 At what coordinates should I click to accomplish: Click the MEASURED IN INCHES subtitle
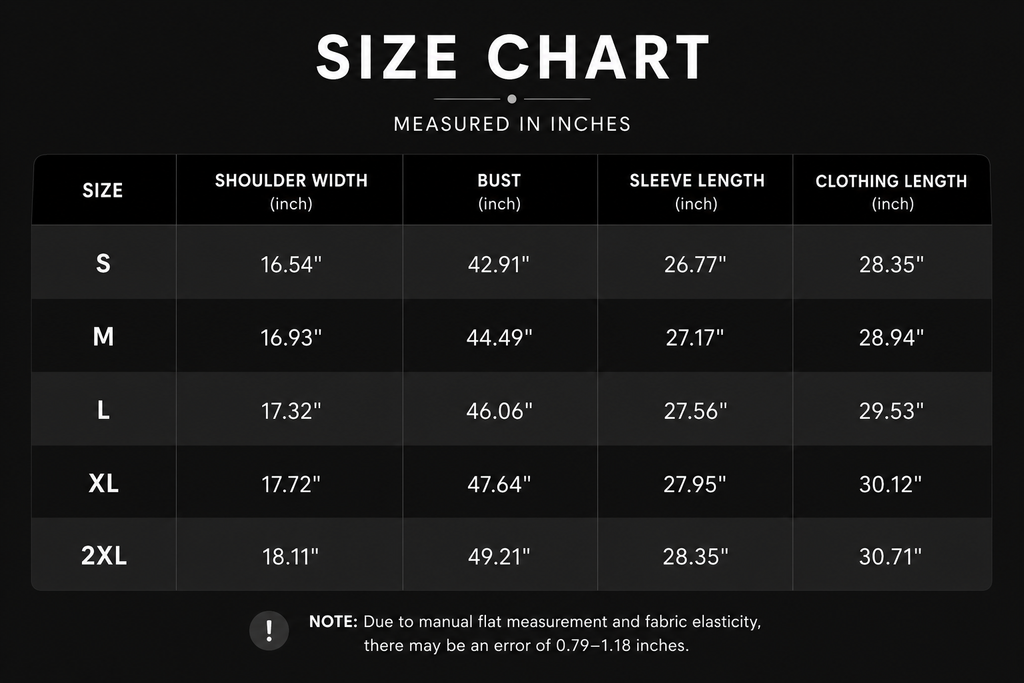tap(512, 124)
